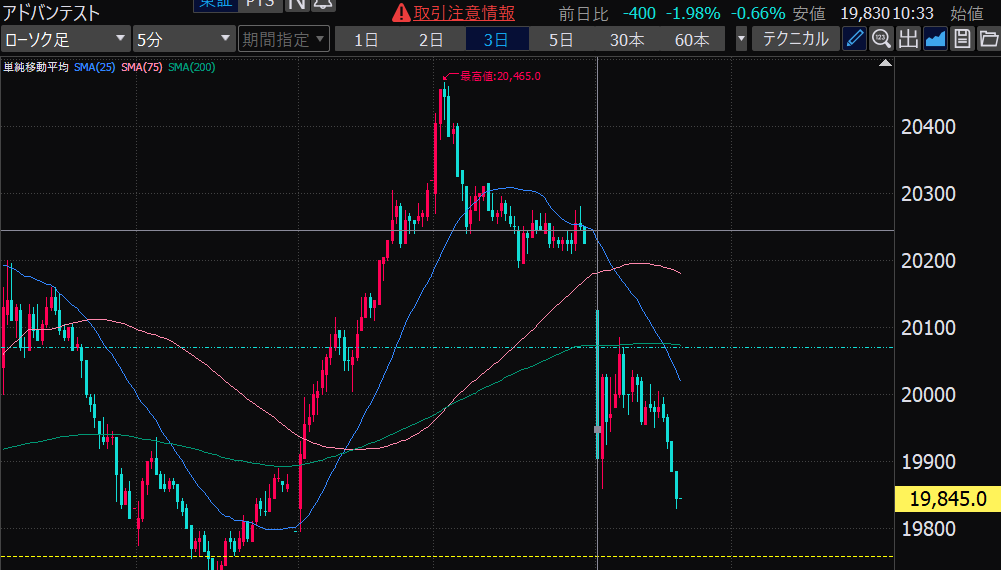The width and height of the screenshot is (1001, 570).
Task: Save chart settings with floppy disk icon
Action: pos(962,40)
